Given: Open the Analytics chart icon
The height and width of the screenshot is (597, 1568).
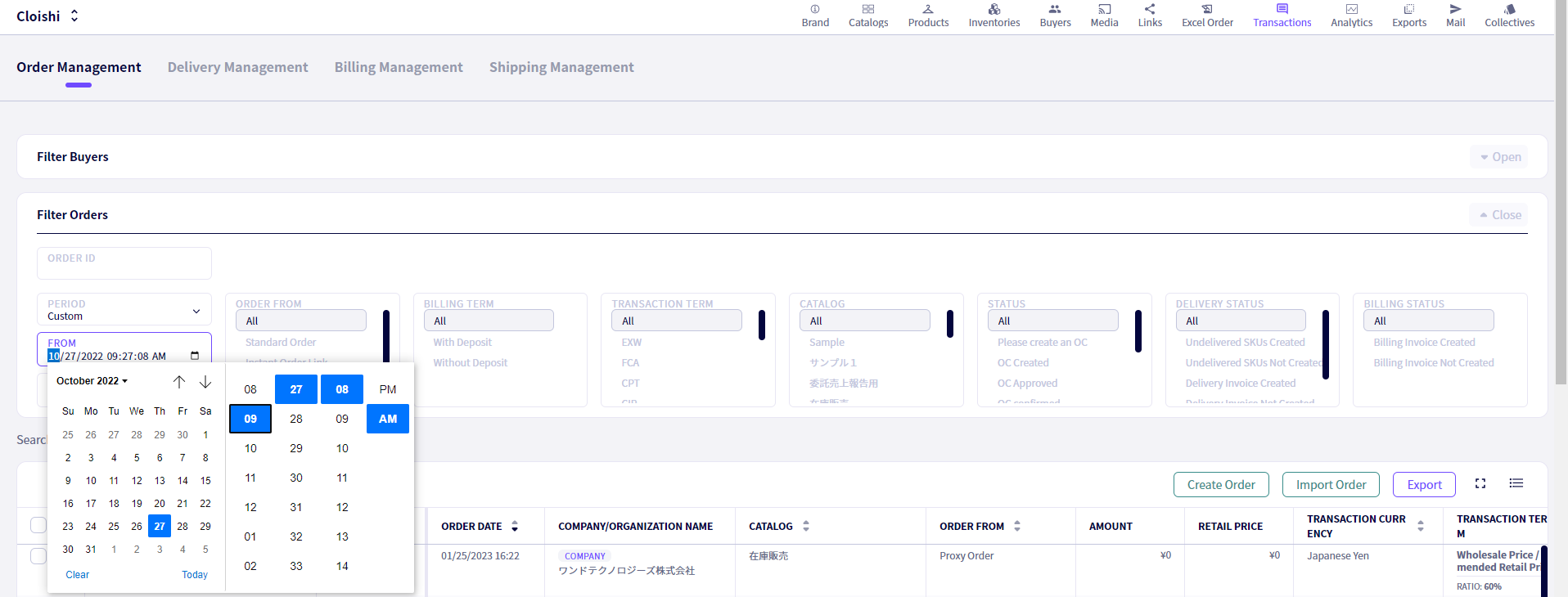Looking at the screenshot, I should pyautogui.click(x=1352, y=10).
